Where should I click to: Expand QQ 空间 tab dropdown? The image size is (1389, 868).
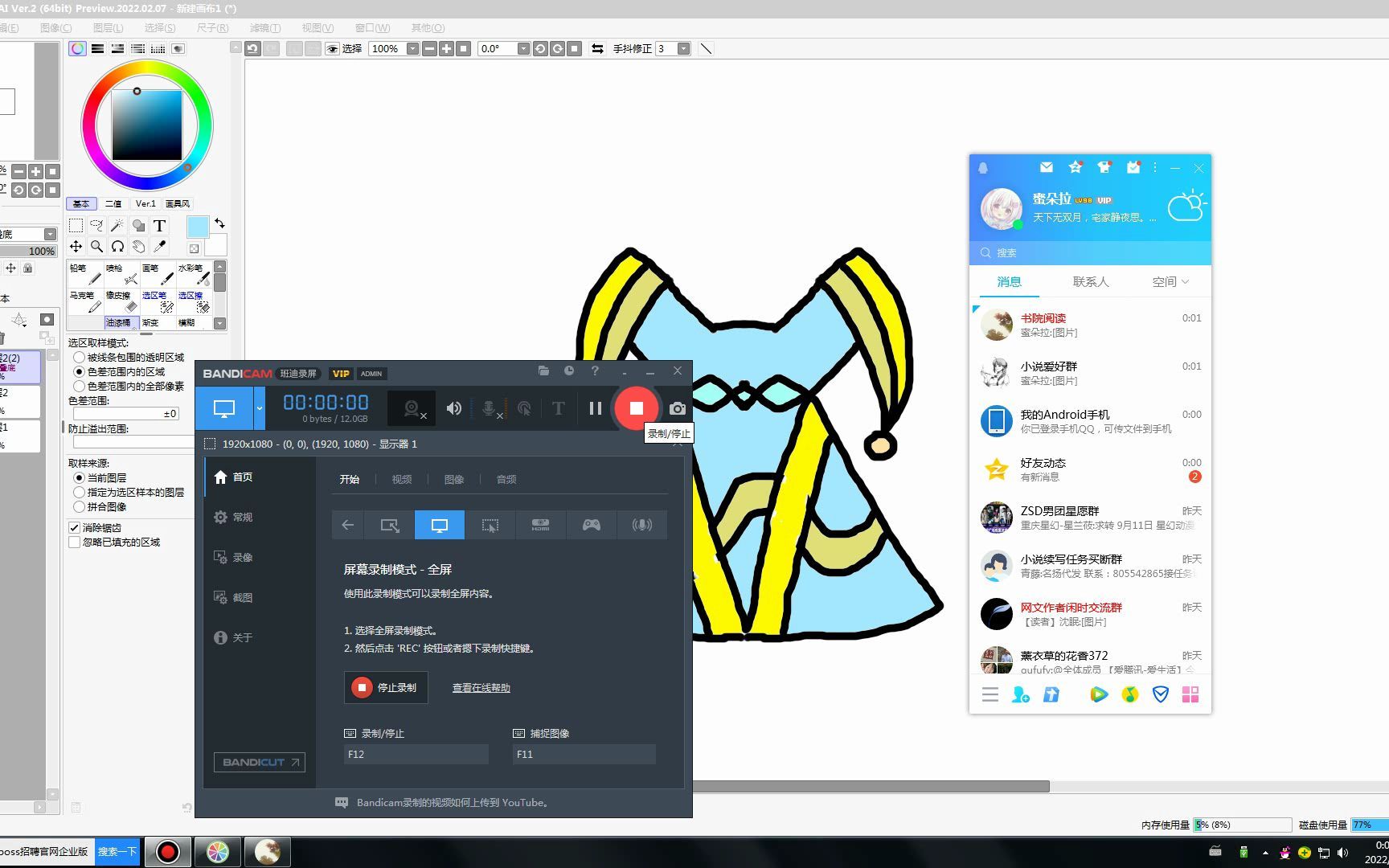[1186, 281]
